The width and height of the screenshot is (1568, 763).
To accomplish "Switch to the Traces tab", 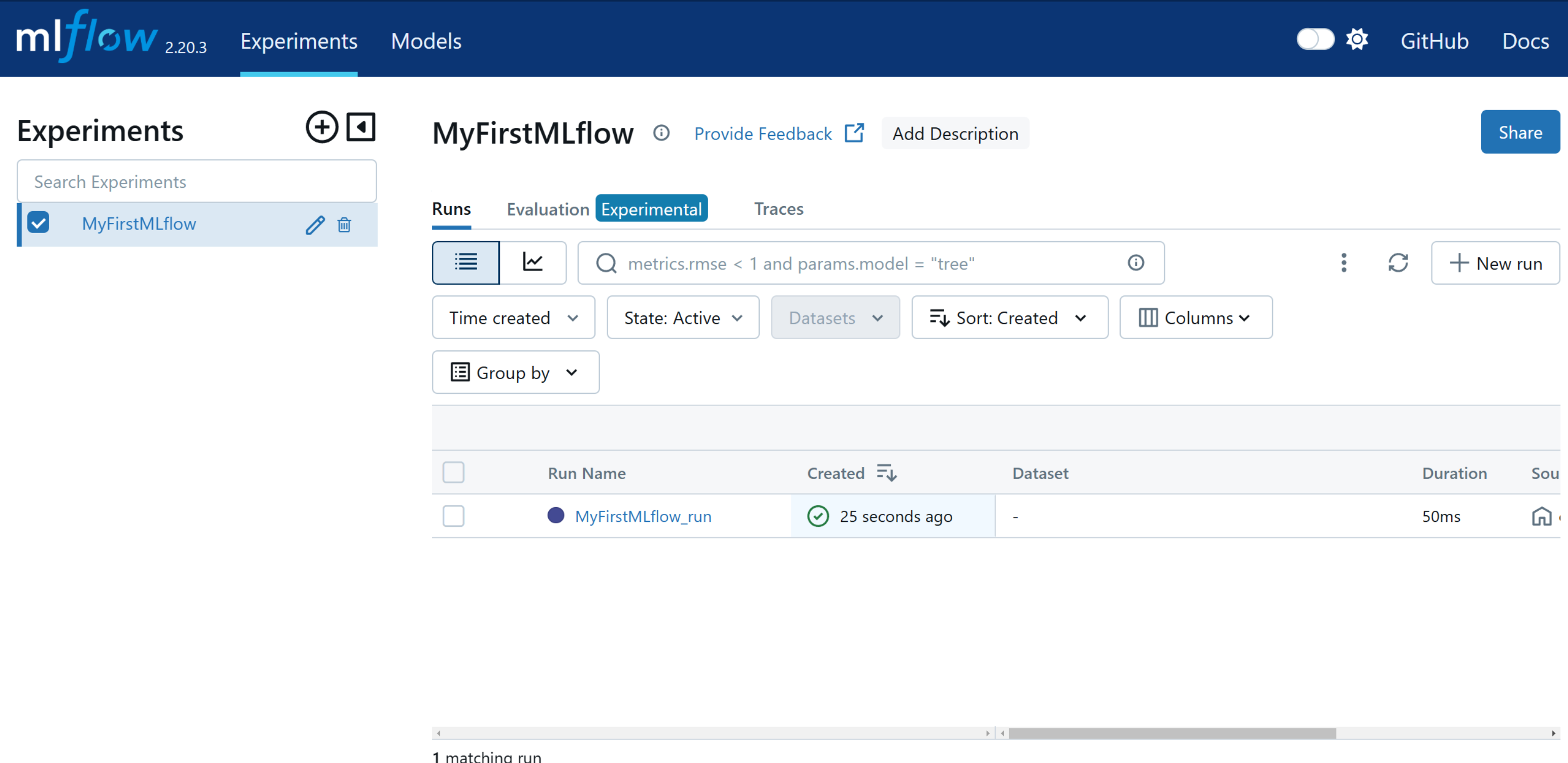I will (779, 209).
